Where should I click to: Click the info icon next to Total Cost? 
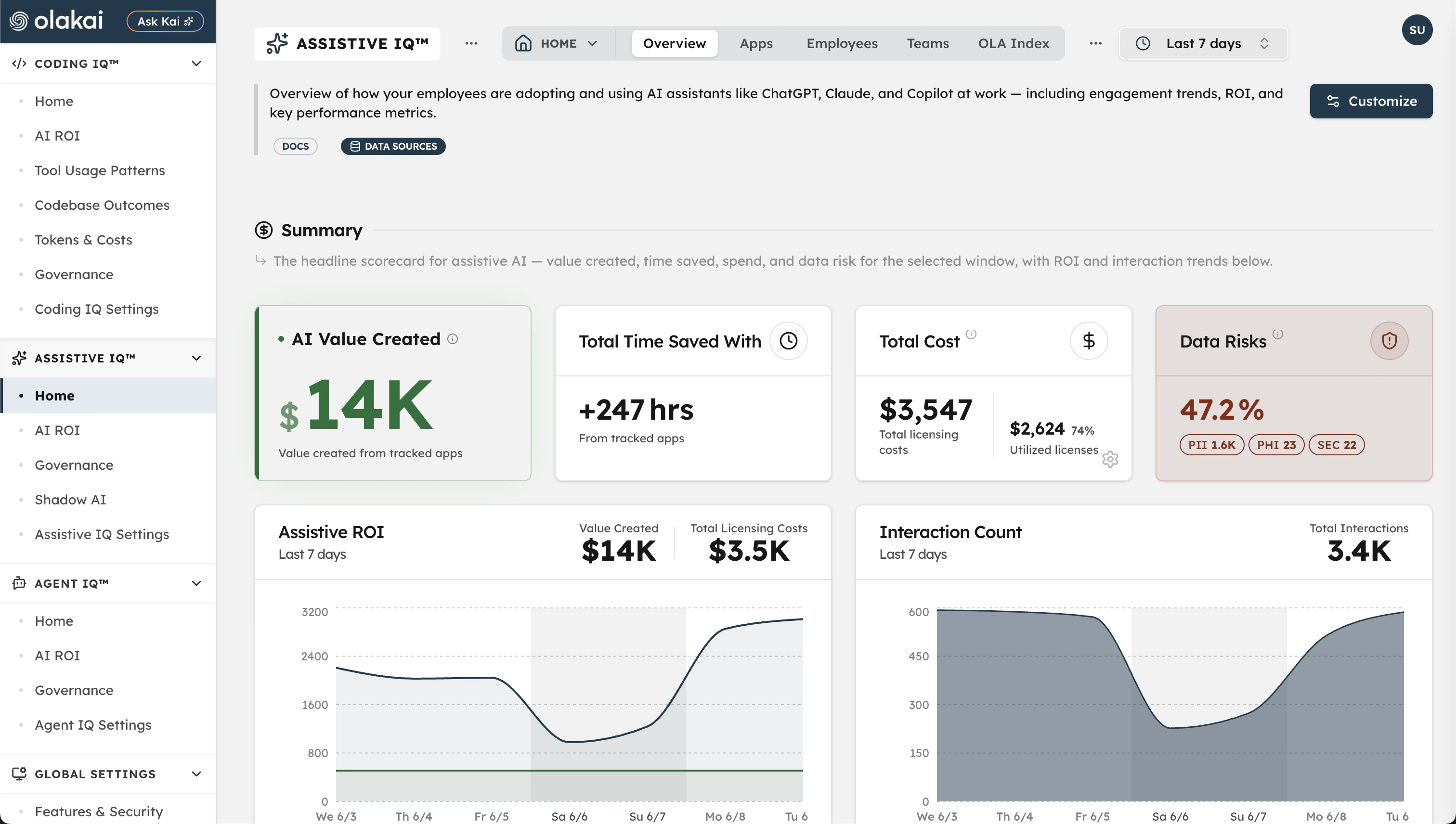tap(971, 334)
